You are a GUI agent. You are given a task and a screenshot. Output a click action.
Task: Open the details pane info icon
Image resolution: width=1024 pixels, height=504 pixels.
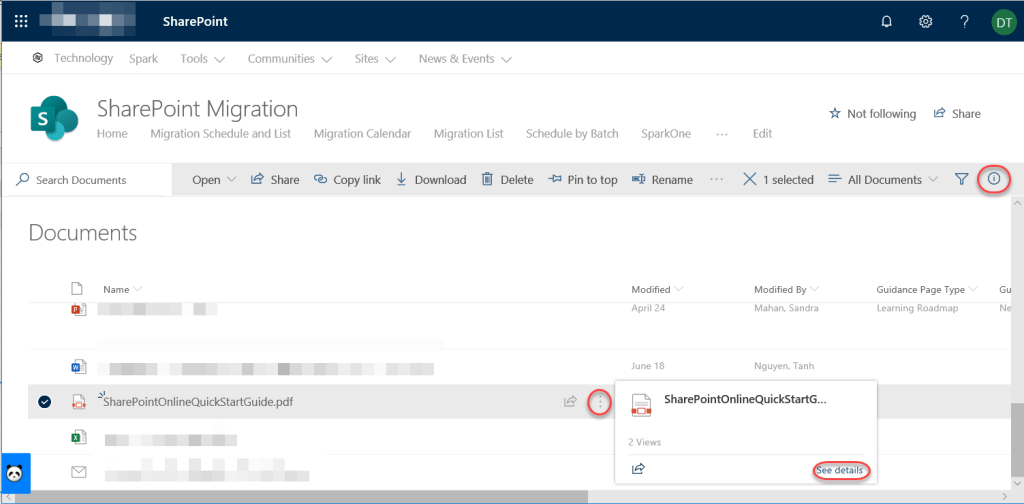pos(994,178)
